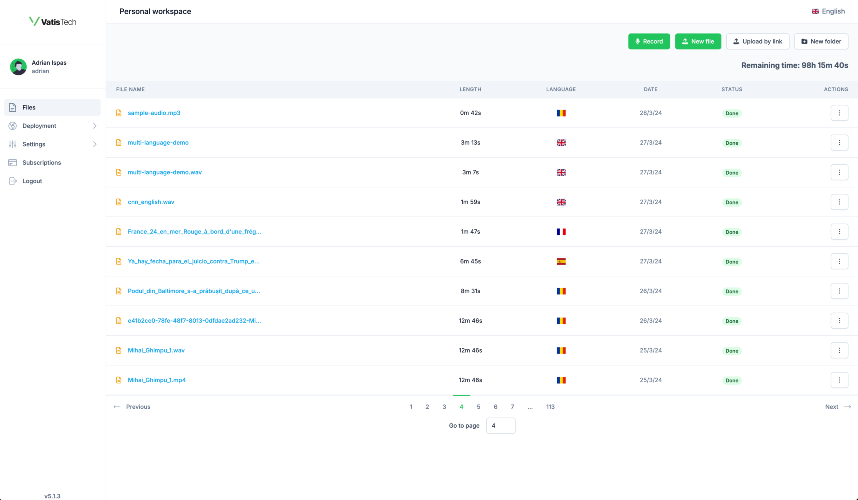This screenshot has height=500, width=858.
Task: Click the FILE NAME column header
Action: tap(130, 89)
